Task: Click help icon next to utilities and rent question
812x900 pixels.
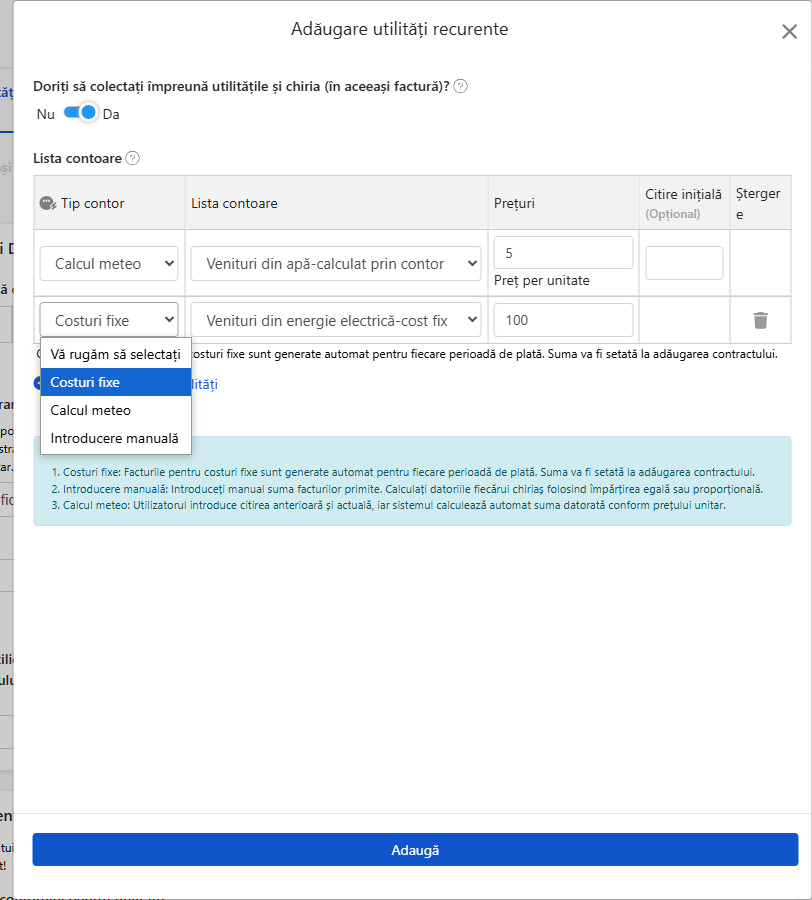Action: point(460,87)
